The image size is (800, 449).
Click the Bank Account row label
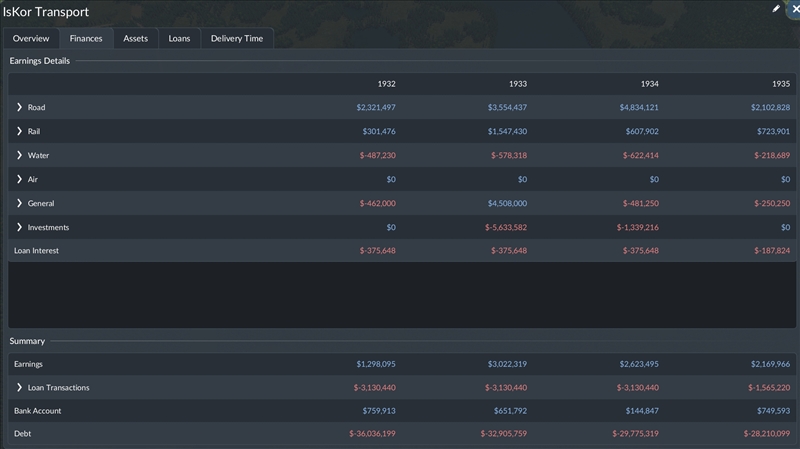pyautogui.click(x=37, y=411)
